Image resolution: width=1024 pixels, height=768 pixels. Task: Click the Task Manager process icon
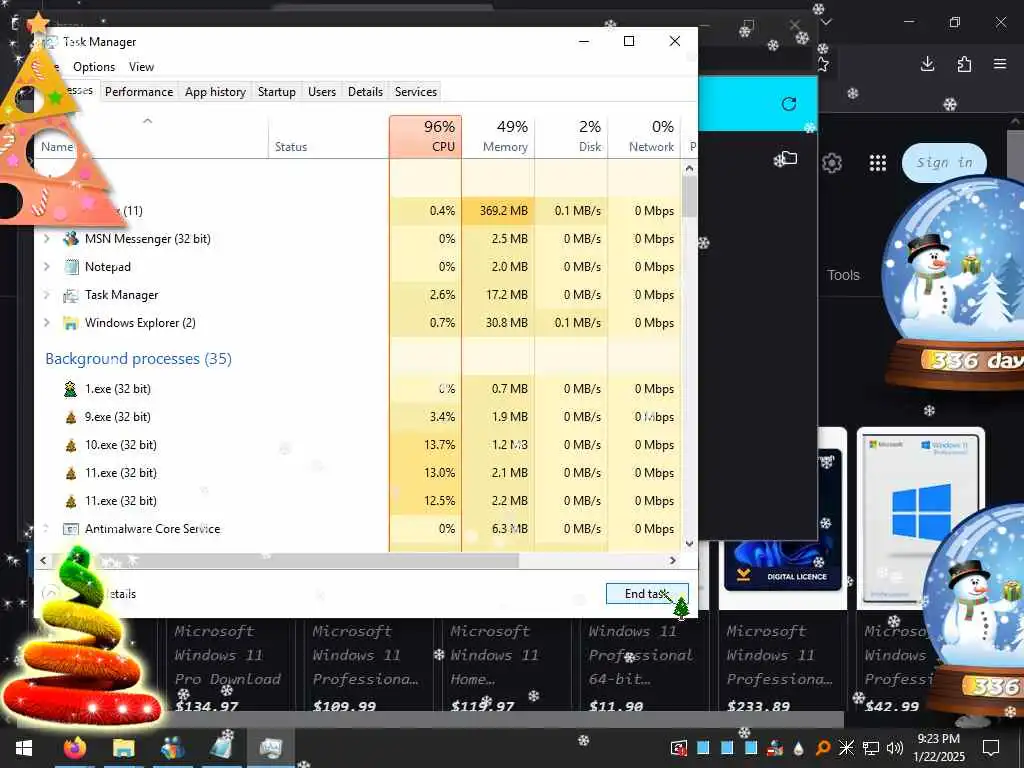[71, 295]
